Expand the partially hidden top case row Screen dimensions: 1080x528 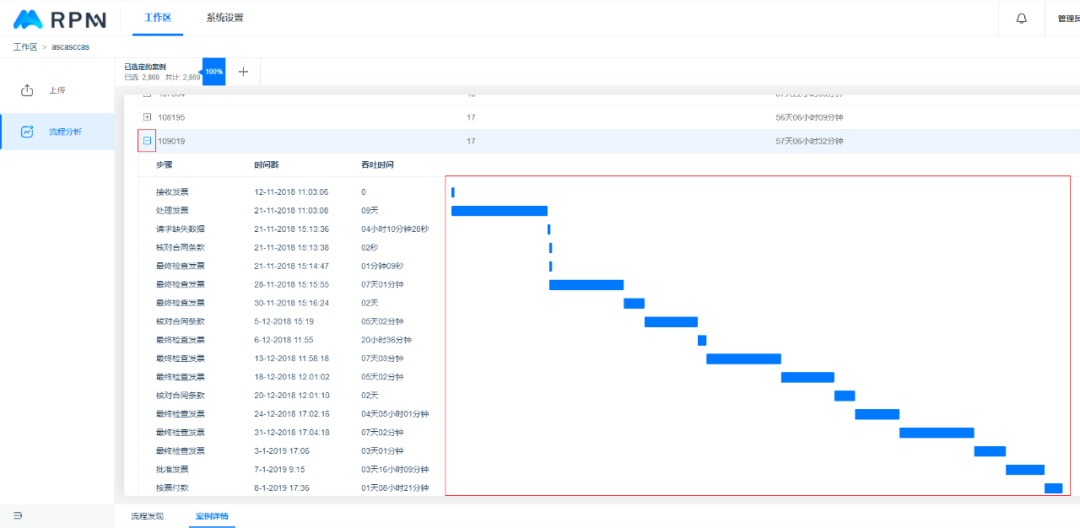tap(147, 96)
